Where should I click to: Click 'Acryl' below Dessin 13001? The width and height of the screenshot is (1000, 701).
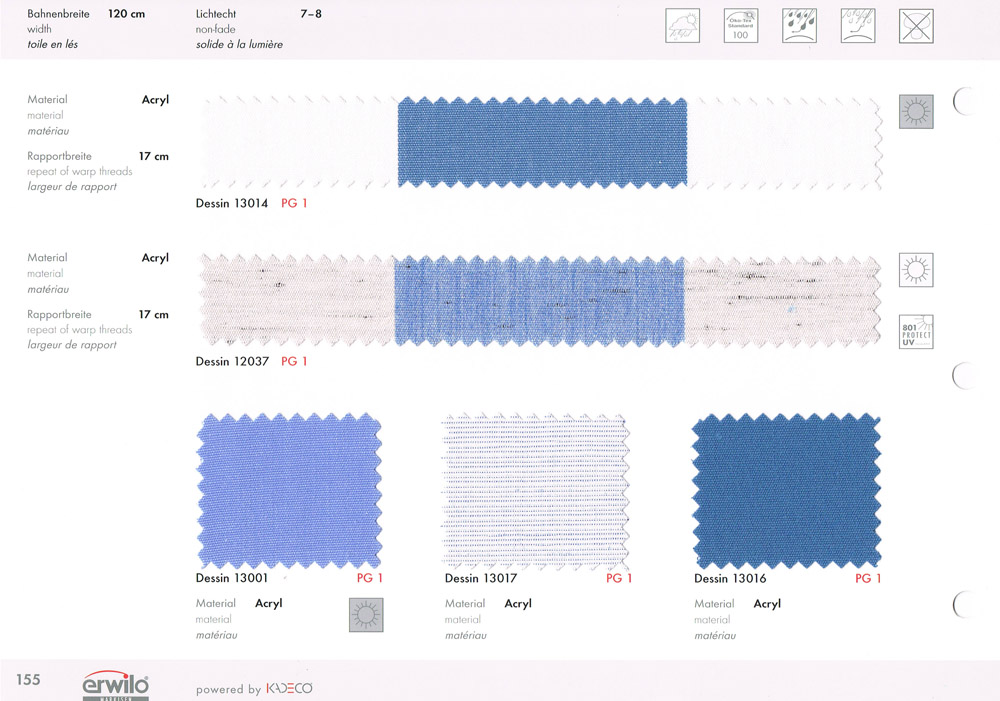tap(268, 603)
